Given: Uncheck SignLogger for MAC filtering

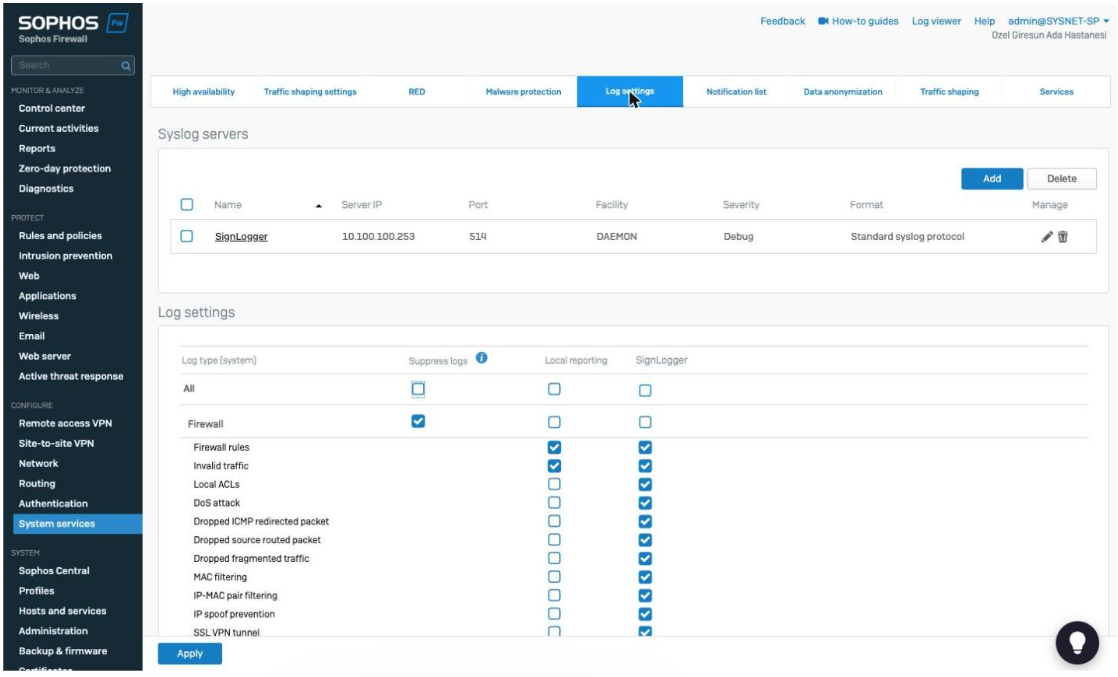Looking at the screenshot, I should (645, 577).
